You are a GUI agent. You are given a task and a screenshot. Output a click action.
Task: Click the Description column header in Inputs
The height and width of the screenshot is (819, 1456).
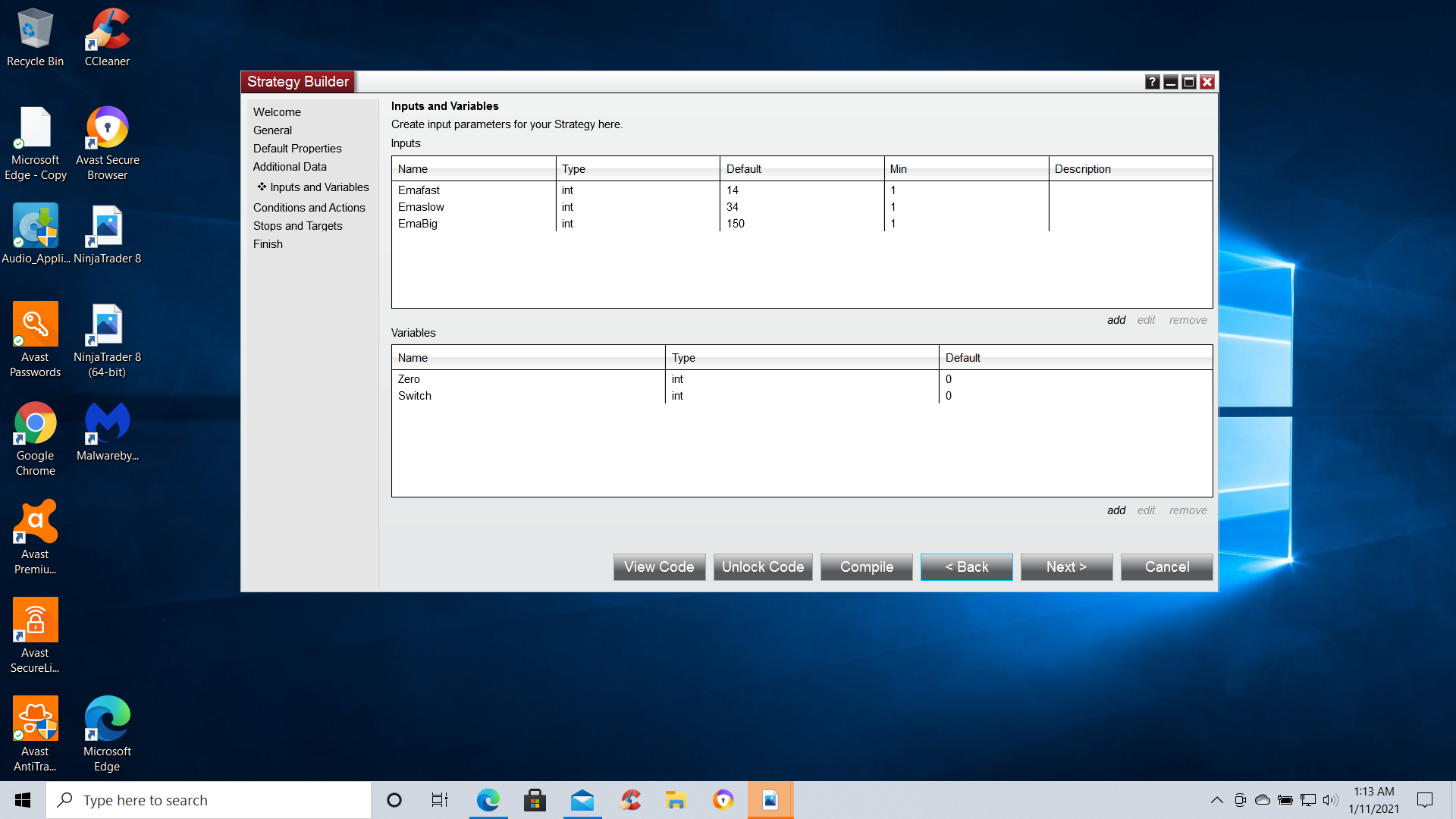tap(1131, 169)
